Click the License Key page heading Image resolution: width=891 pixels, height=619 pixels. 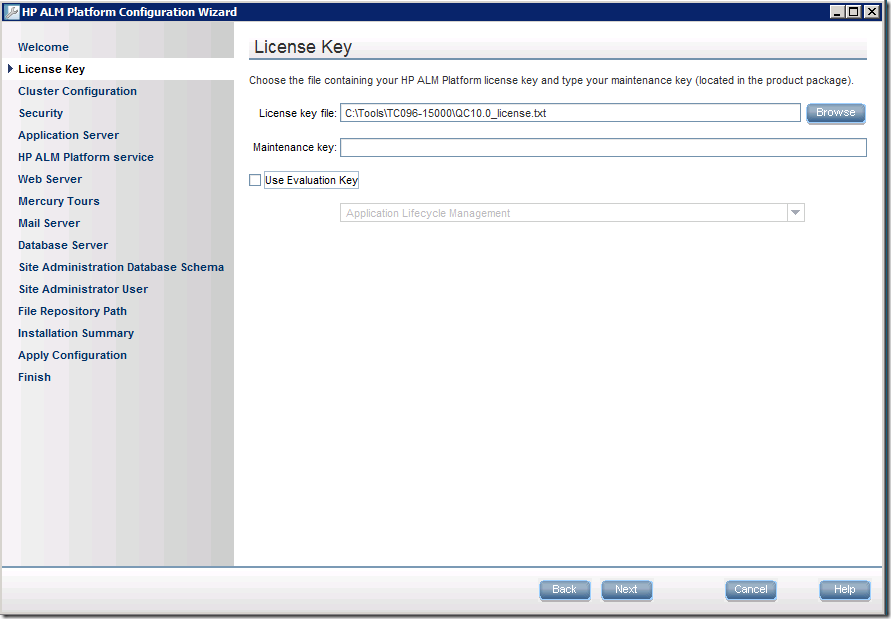tap(303, 47)
